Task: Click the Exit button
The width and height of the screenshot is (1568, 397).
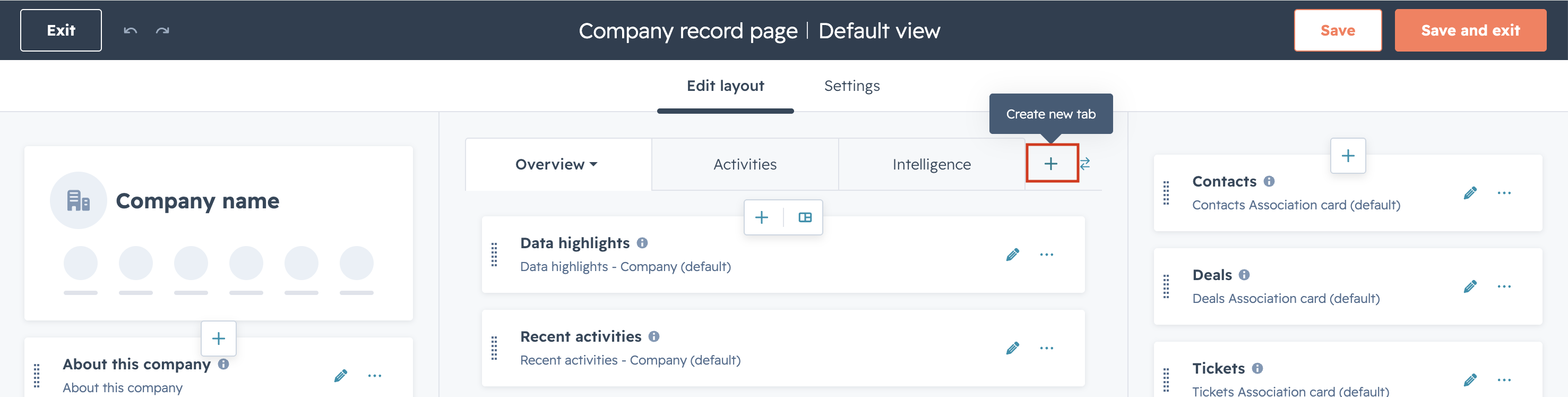Action: [x=61, y=30]
